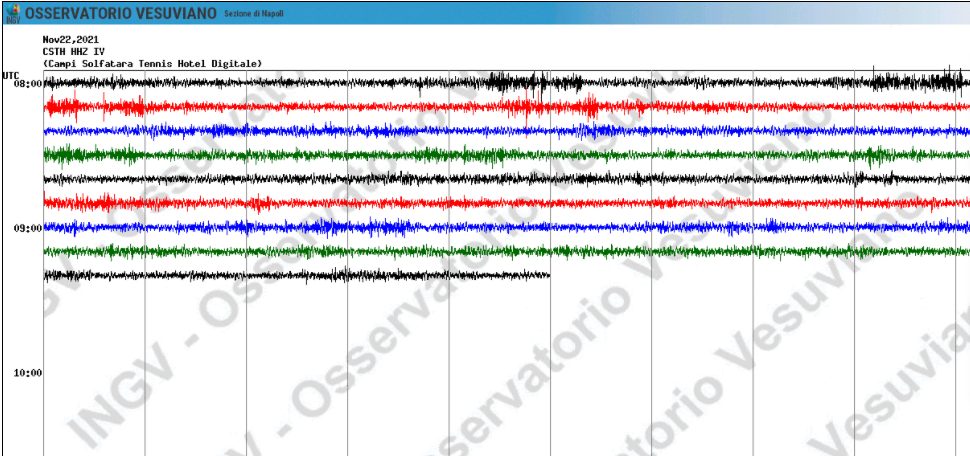The width and height of the screenshot is (970, 456).
Task: Click the OSSERVATORIO VESUVIANO title text
Action: [121, 14]
